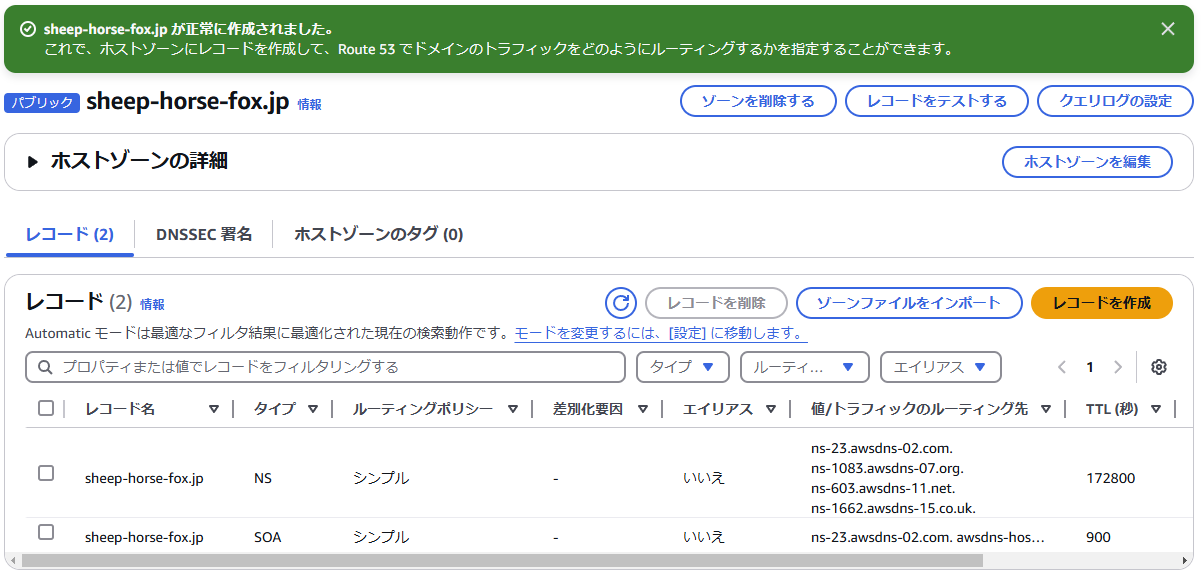
Task: Sort by レコード名 column arrow
Action: click(x=213, y=409)
